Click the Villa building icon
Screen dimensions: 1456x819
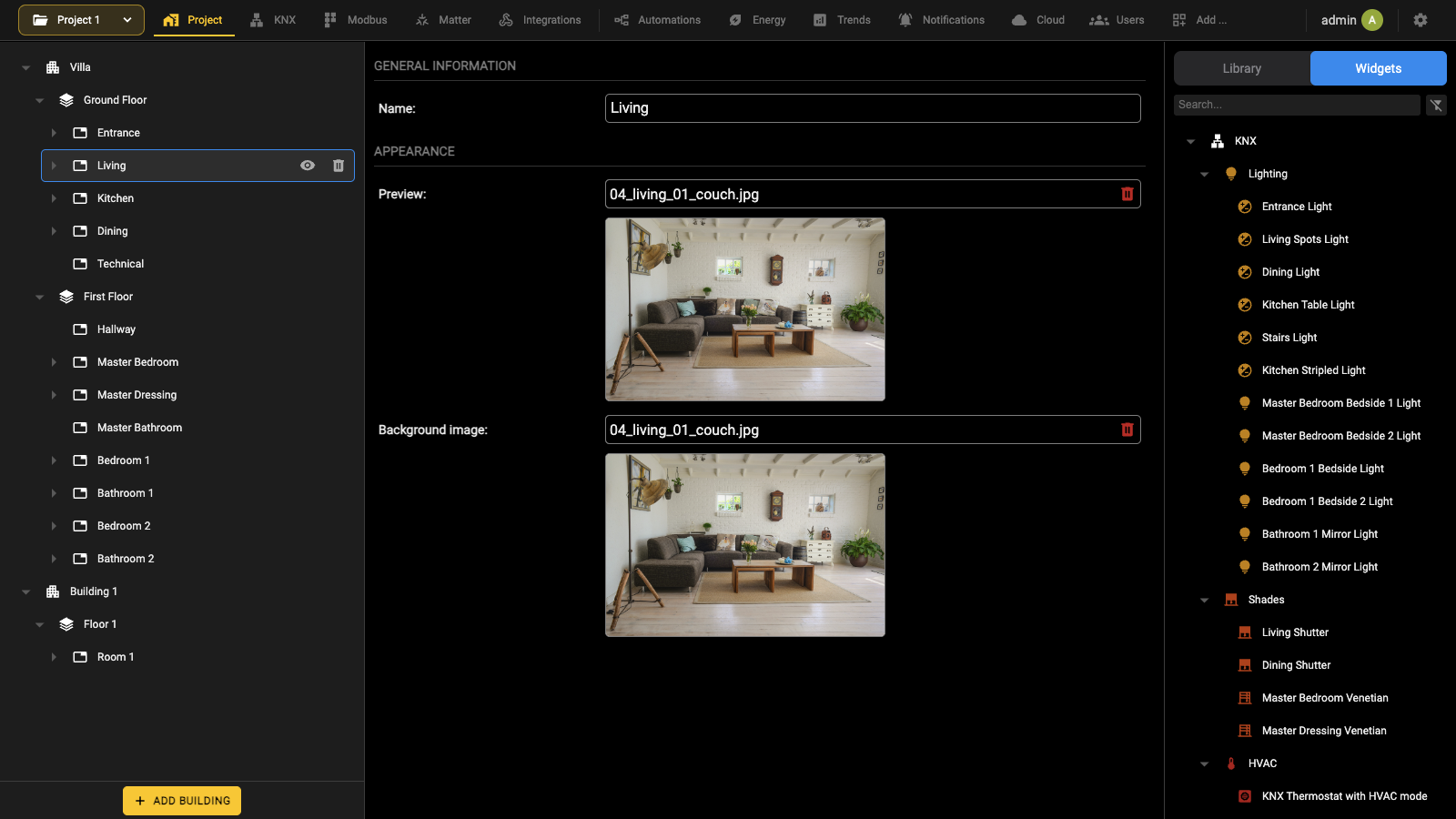(x=53, y=67)
